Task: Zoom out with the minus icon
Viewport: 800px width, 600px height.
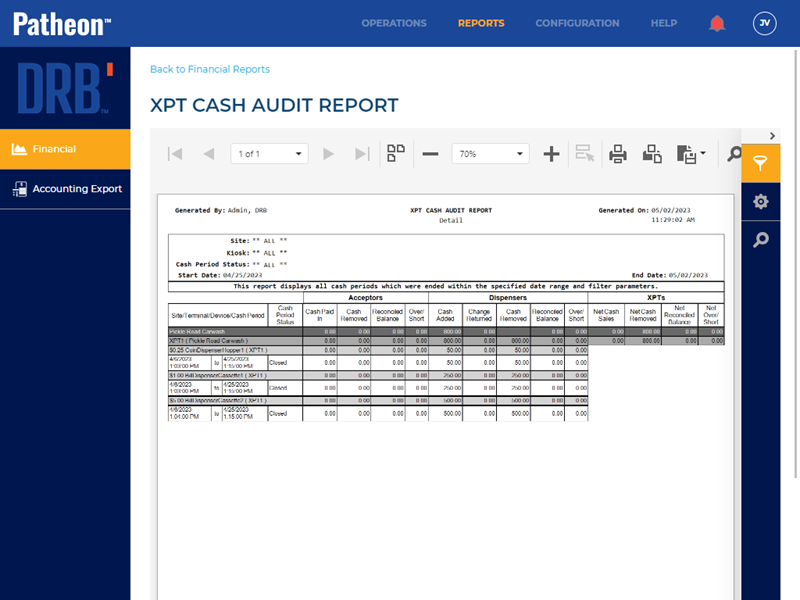Action: [x=430, y=154]
